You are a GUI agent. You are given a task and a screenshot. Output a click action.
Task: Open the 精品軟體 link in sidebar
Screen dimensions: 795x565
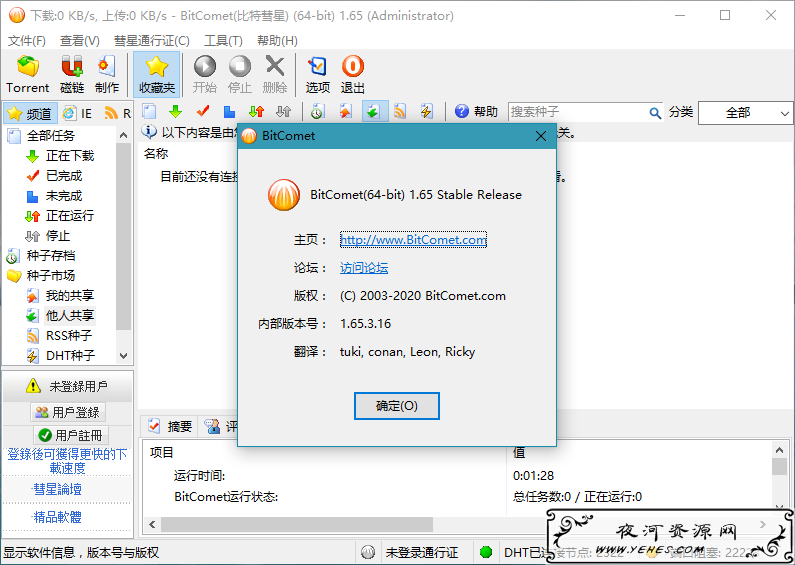[x=57, y=517]
